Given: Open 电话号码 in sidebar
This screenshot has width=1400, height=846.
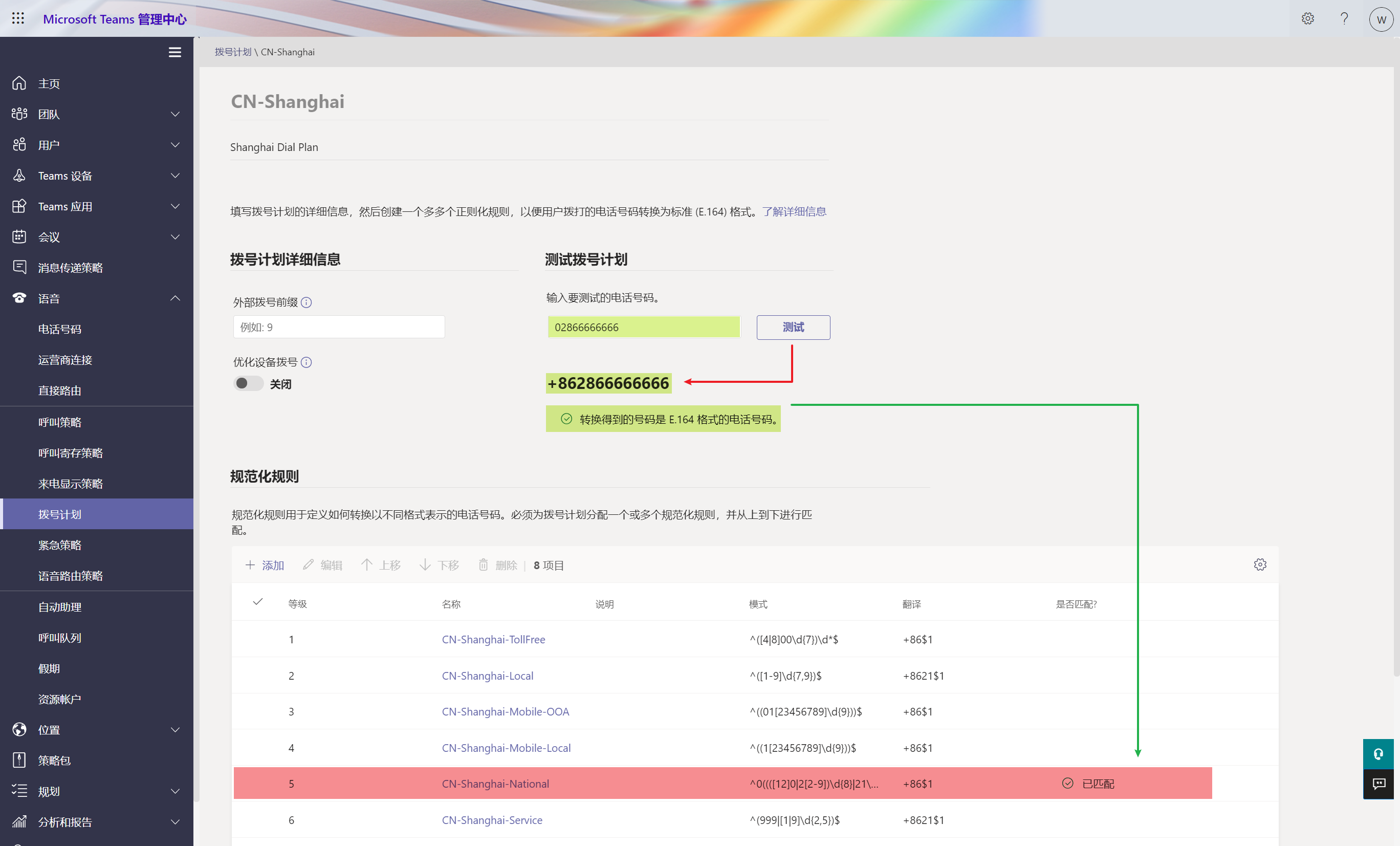Looking at the screenshot, I should coord(60,330).
